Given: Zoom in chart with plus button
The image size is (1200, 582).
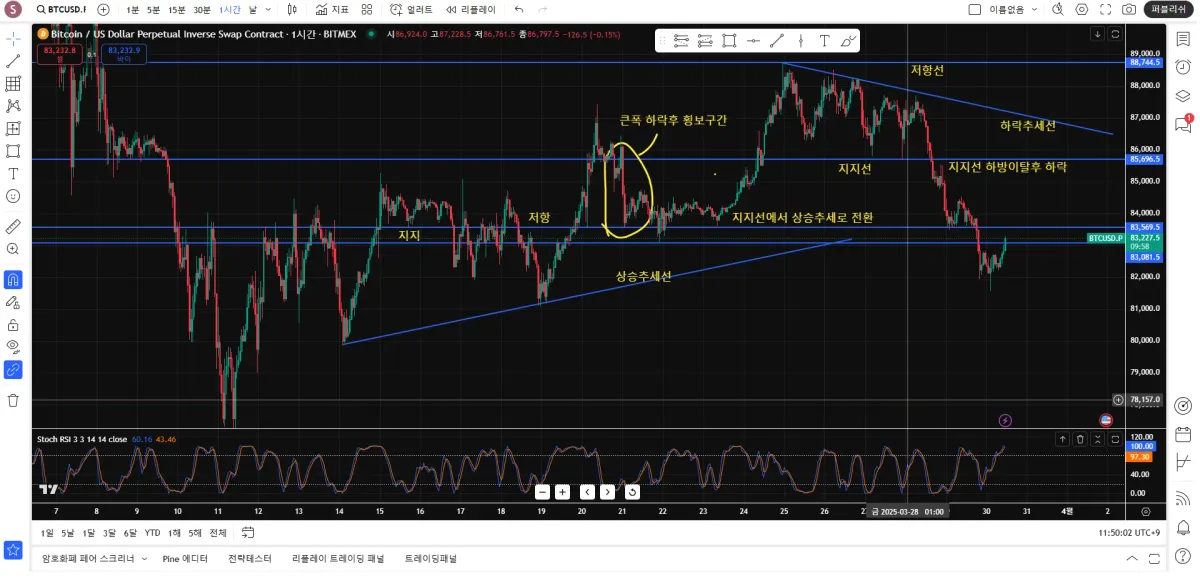Looking at the screenshot, I should click(563, 492).
